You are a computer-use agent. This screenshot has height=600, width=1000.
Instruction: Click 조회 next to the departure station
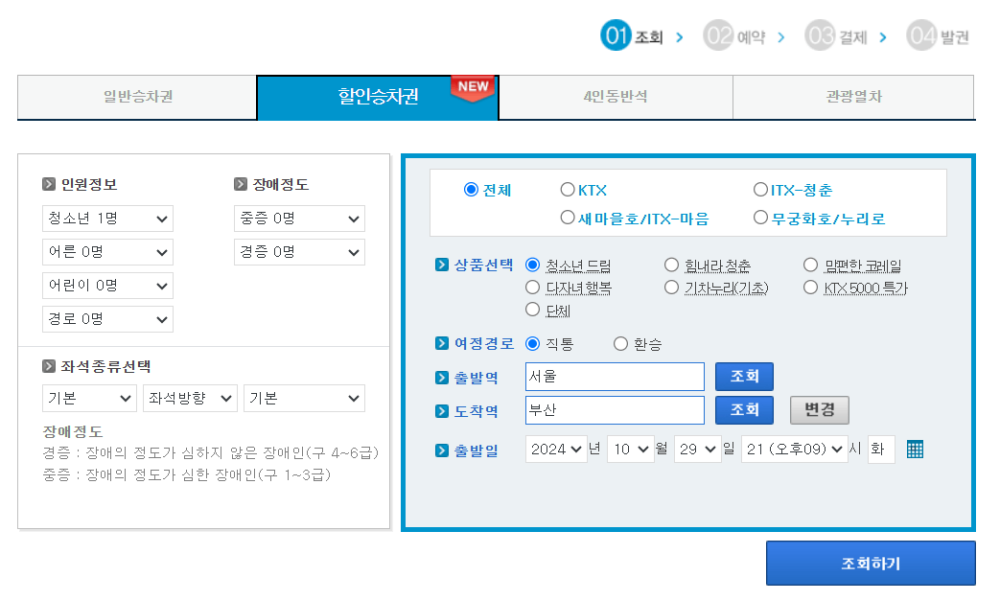[x=744, y=376]
